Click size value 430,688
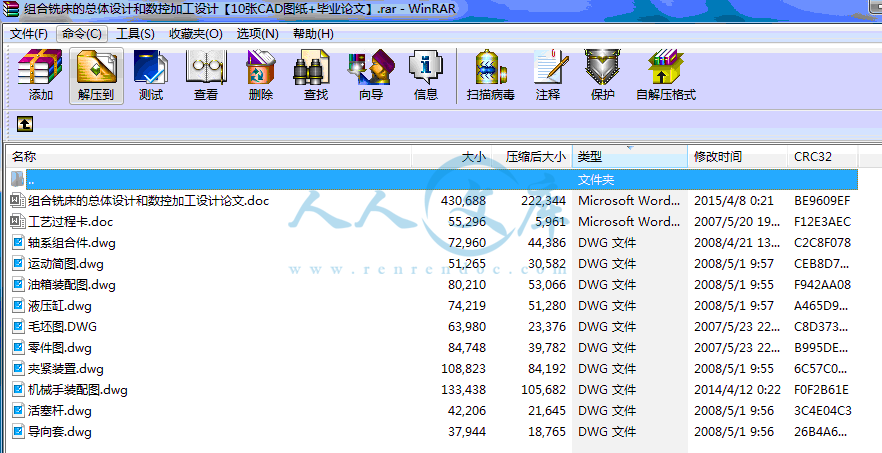882x453 pixels. (x=464, y=200)
